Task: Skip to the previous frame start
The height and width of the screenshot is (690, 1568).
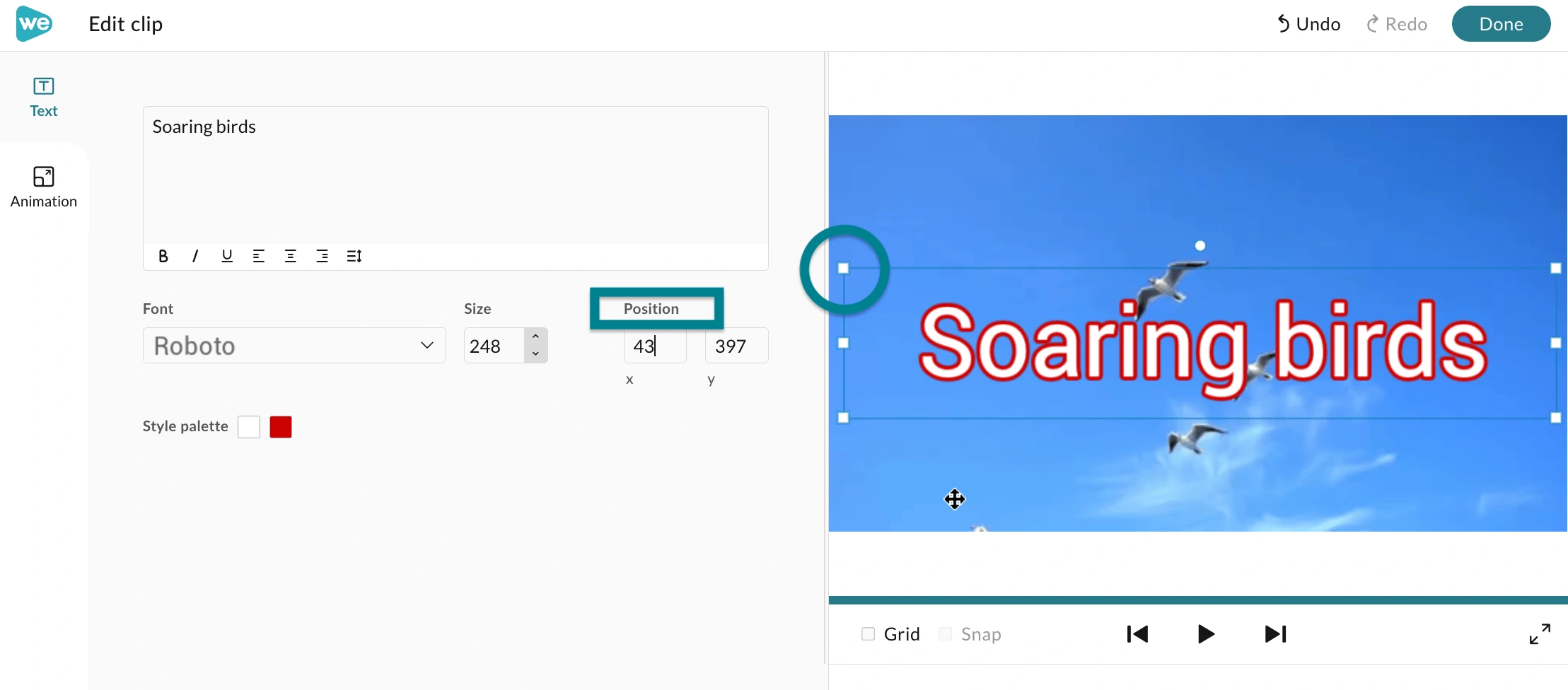Action: [1137, 634]
